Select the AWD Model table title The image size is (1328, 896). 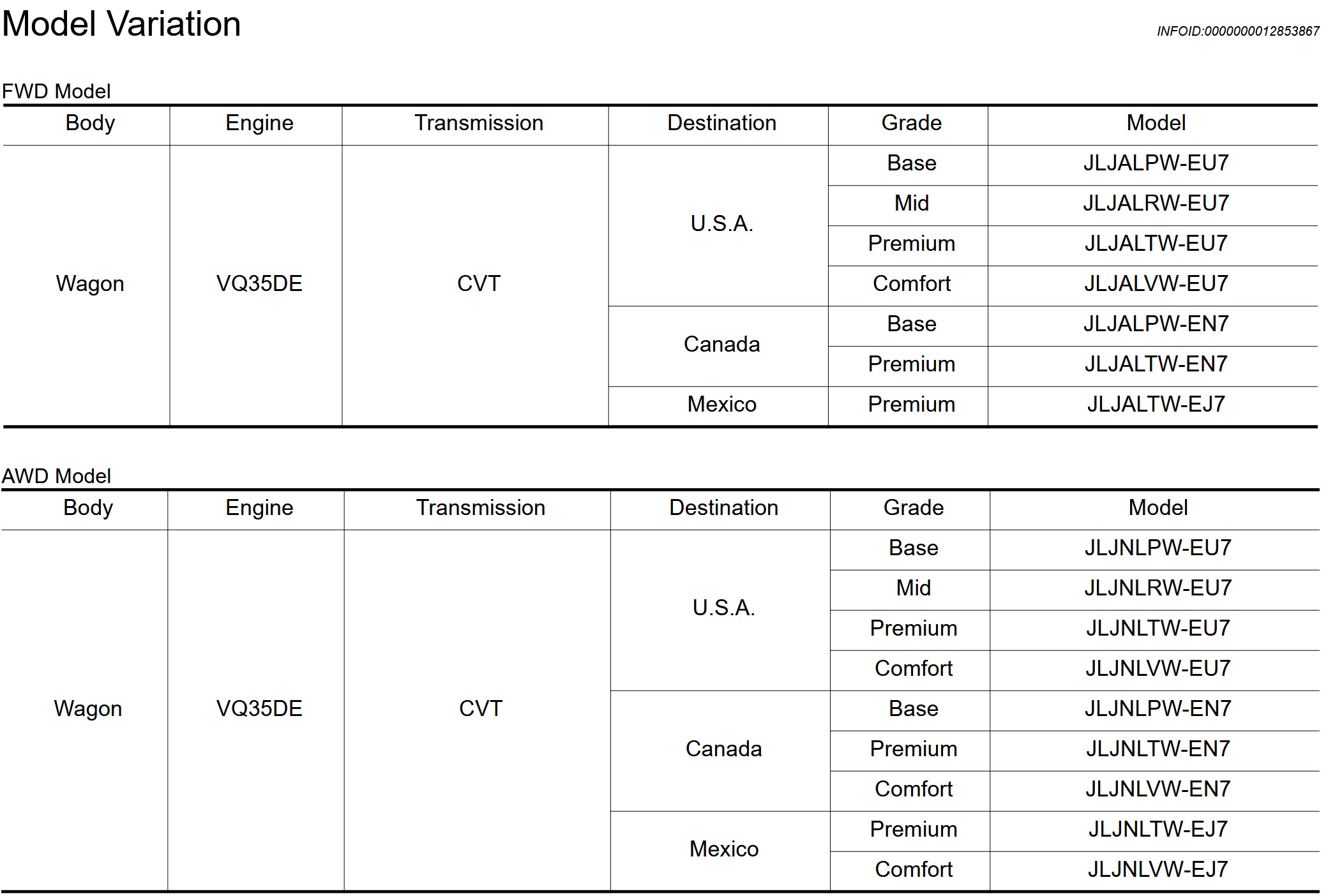(56, 476)
